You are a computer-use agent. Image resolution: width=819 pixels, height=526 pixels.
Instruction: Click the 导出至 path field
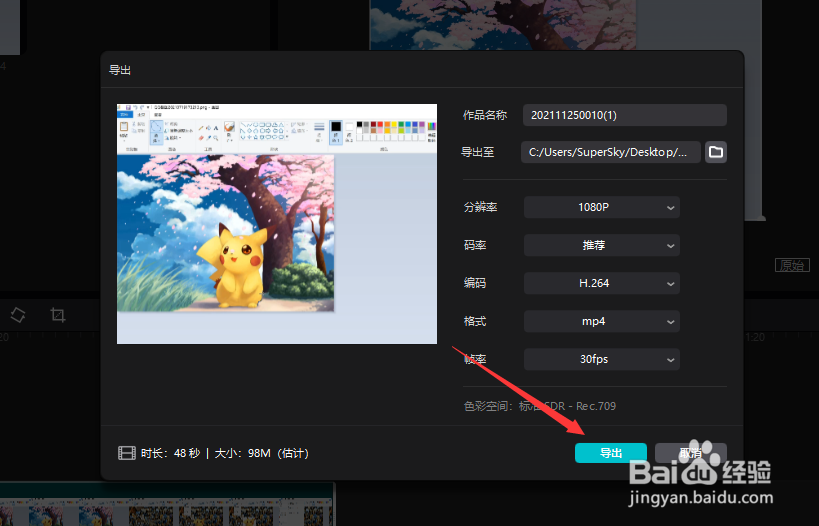click(x=611, y=152)
